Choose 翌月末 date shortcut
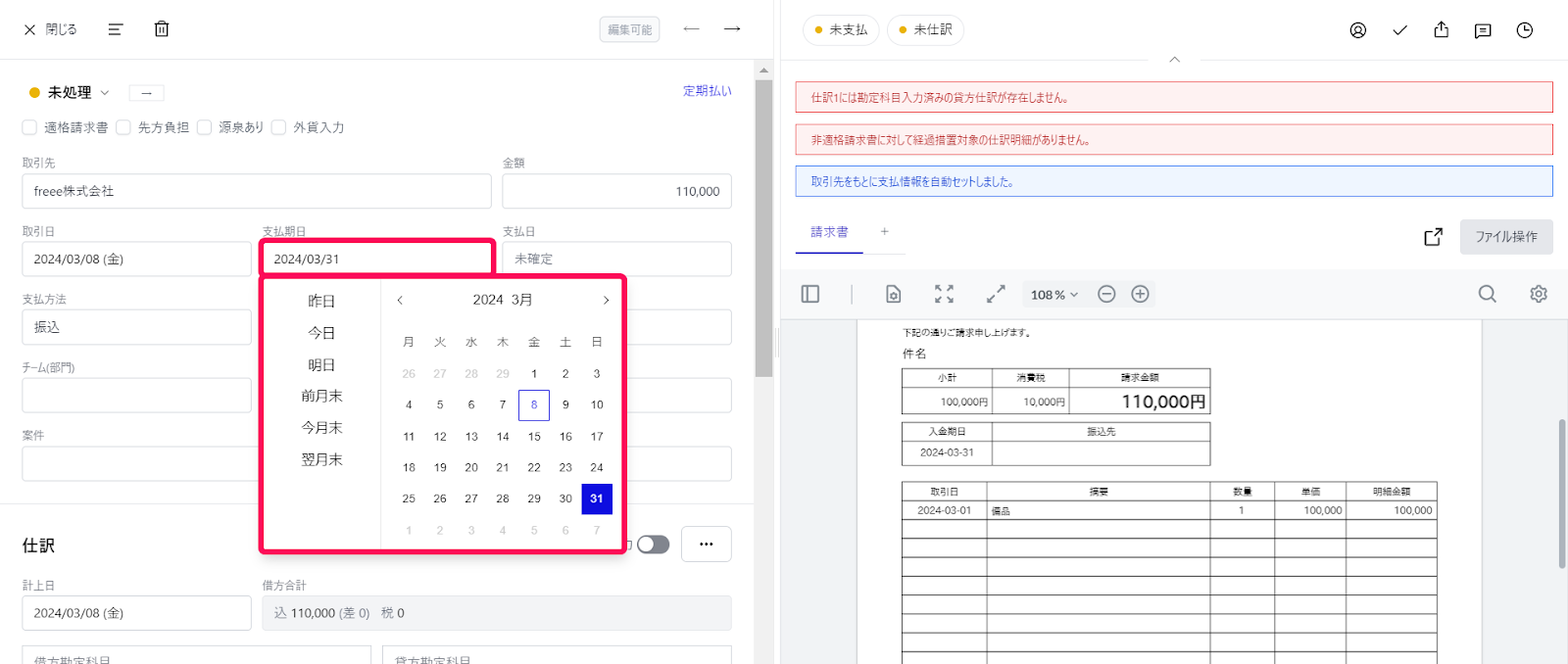This screenshot has height=664, width=1568. (x=321, y=459)
